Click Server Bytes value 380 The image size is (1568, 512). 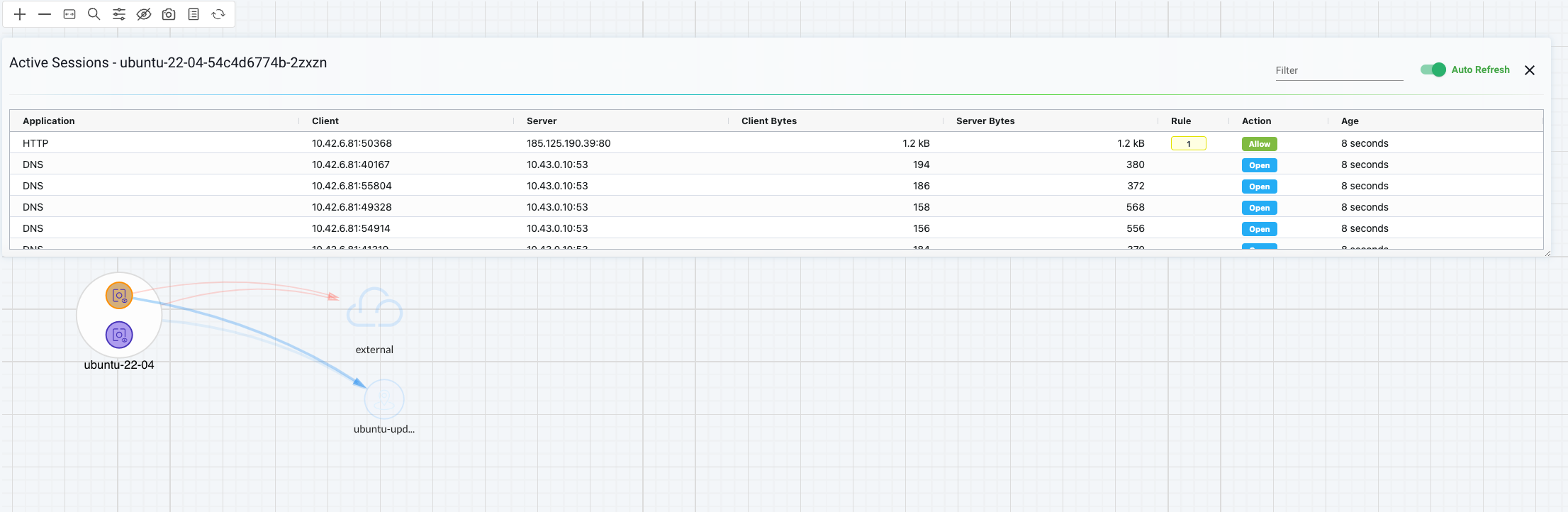coord(1136,165)
